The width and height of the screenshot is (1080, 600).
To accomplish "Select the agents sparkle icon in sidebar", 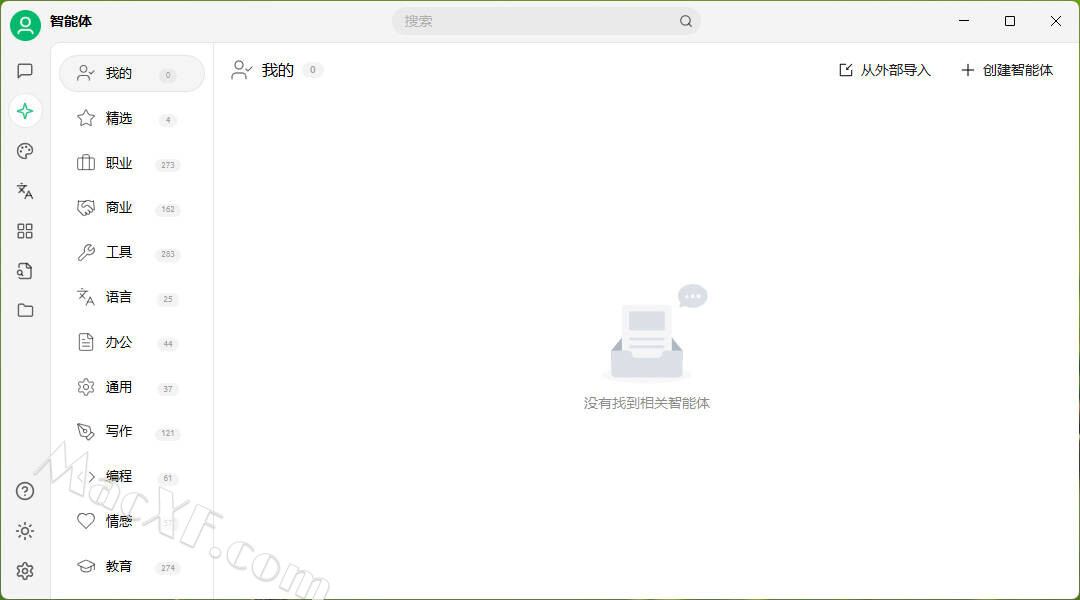I will (25, 111).
